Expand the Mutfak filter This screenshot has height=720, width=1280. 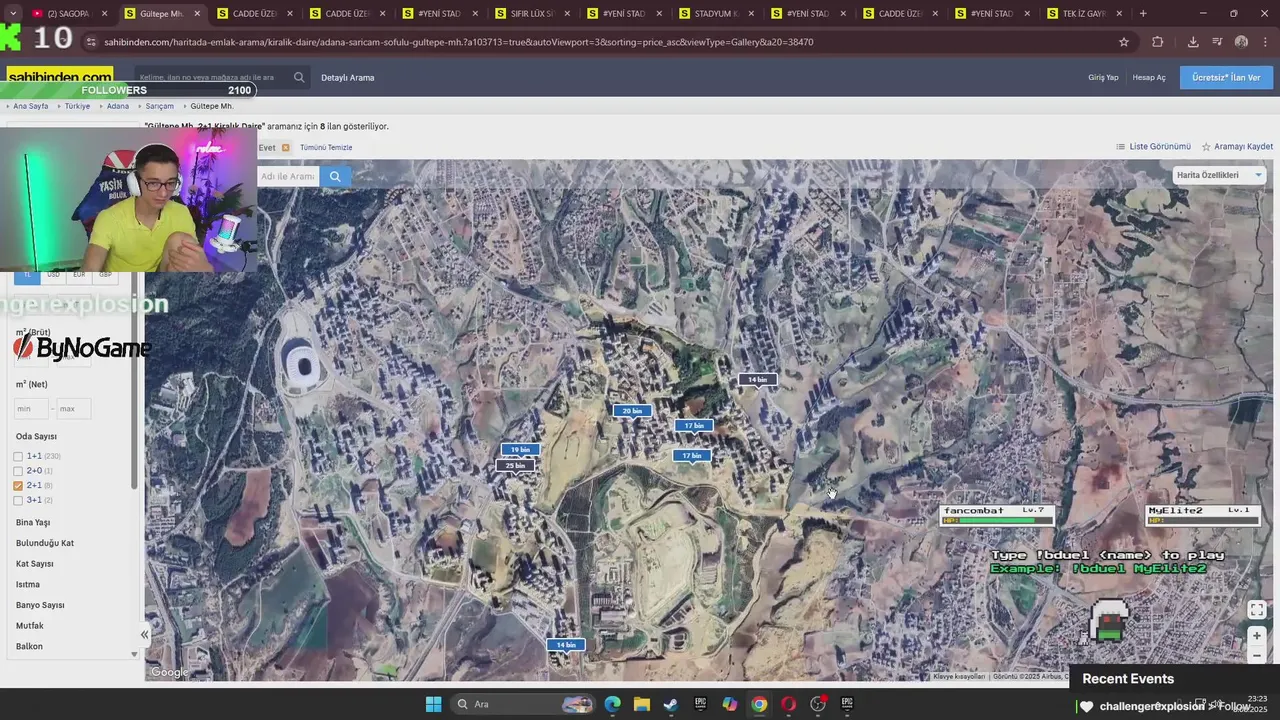[x=30, y=626]
